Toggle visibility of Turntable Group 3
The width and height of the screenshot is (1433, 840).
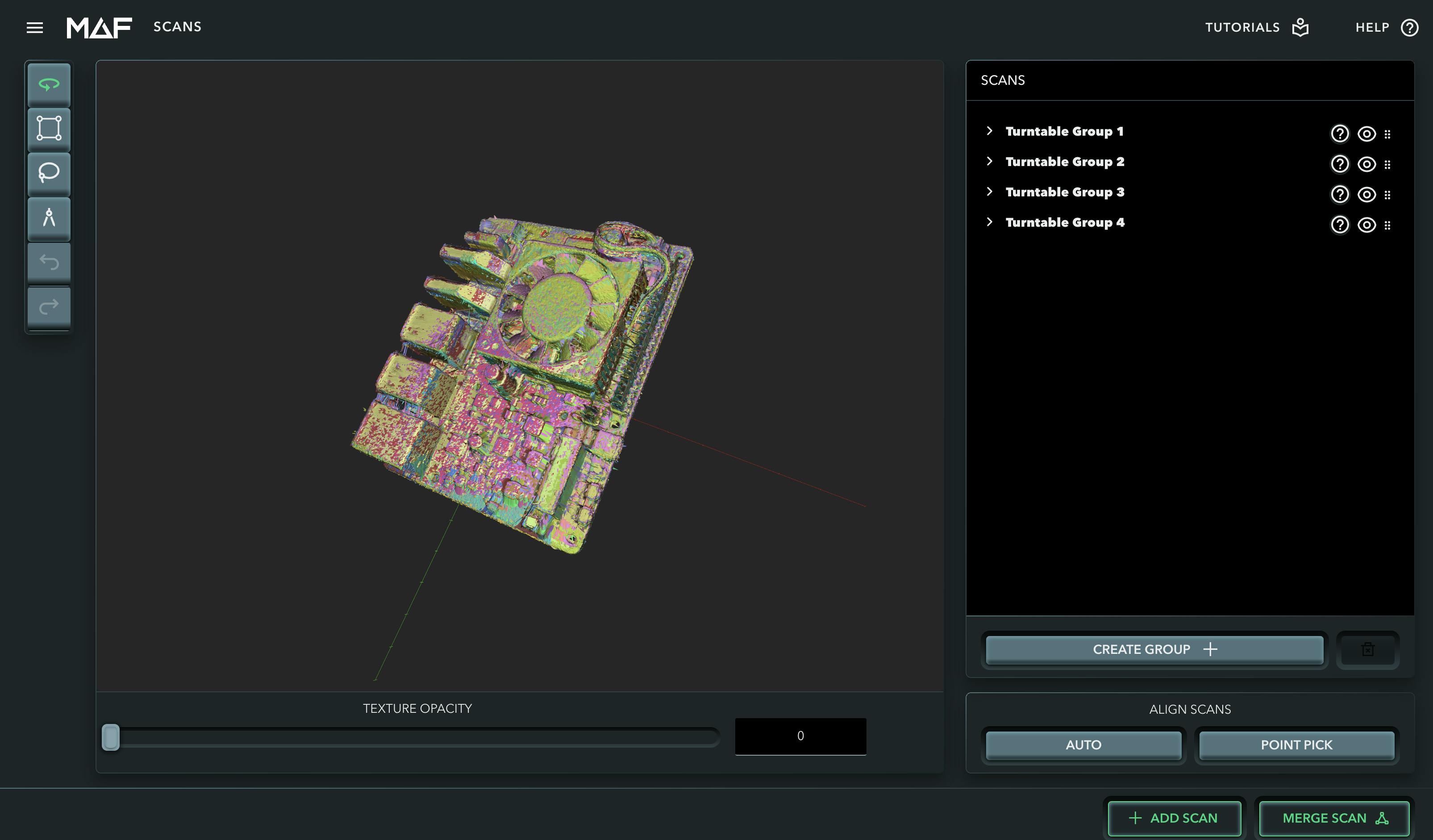click(x=1366, y=195)
